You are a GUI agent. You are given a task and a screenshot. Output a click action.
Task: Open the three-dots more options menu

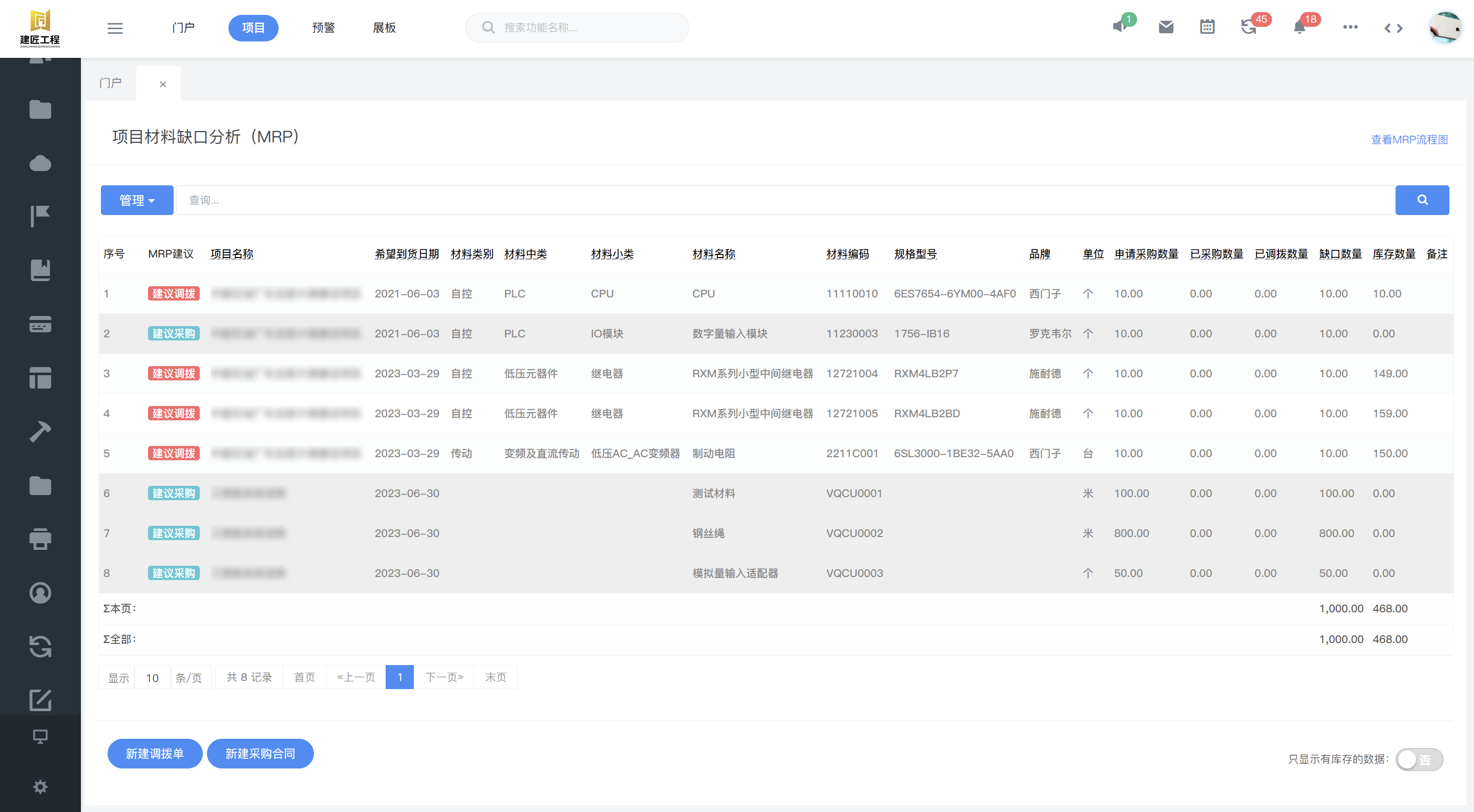[1350, 27]
